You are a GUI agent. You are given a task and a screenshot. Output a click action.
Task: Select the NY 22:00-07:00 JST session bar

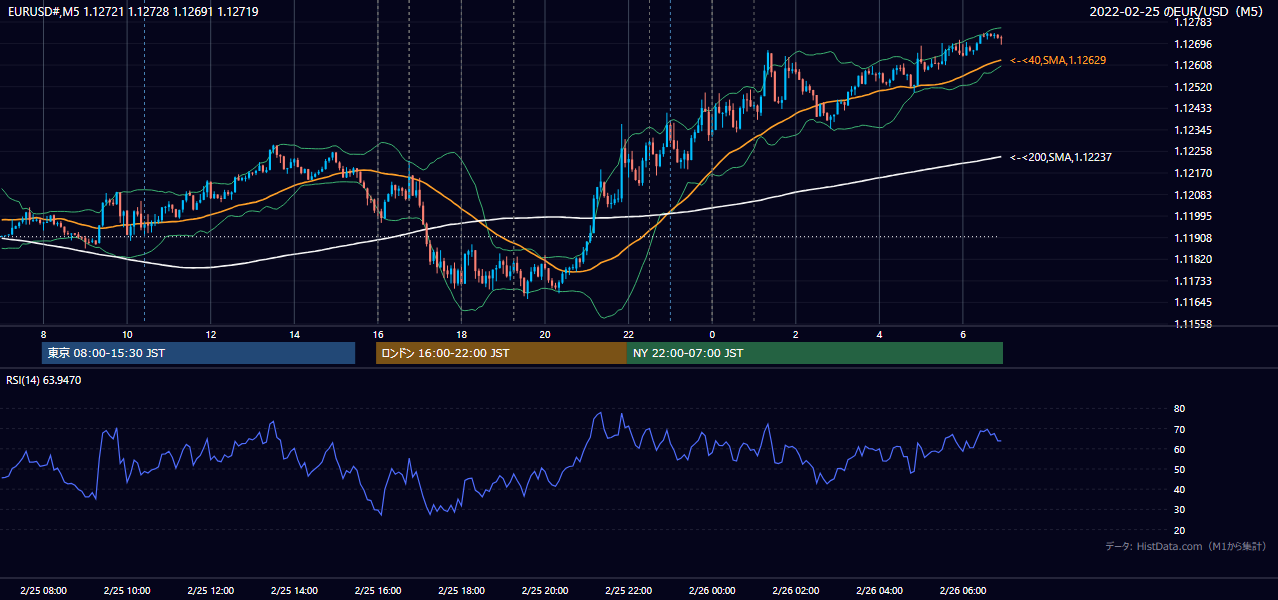pyautogui.click(x=814, y=353)
